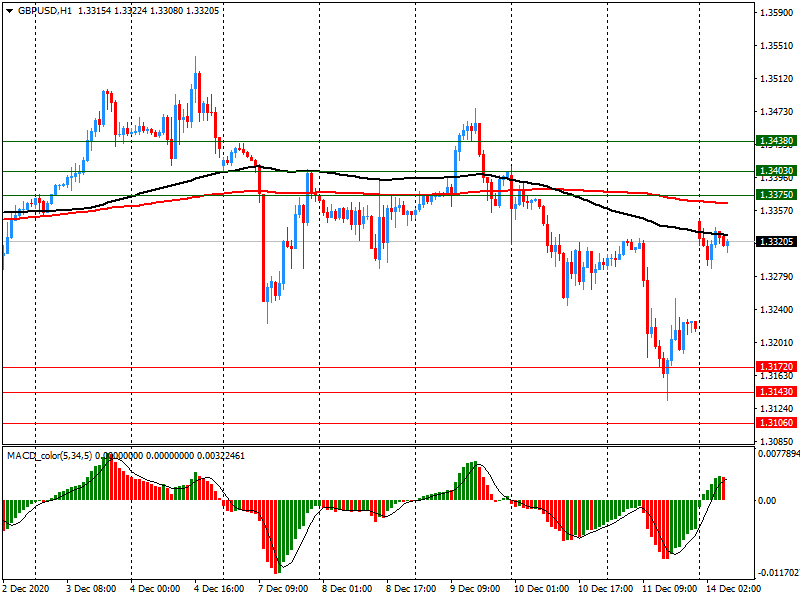The height and width of the screenshot is (600, 800).
Task: Select the green 1.34030 price level tag
Action: pos(776,171)
